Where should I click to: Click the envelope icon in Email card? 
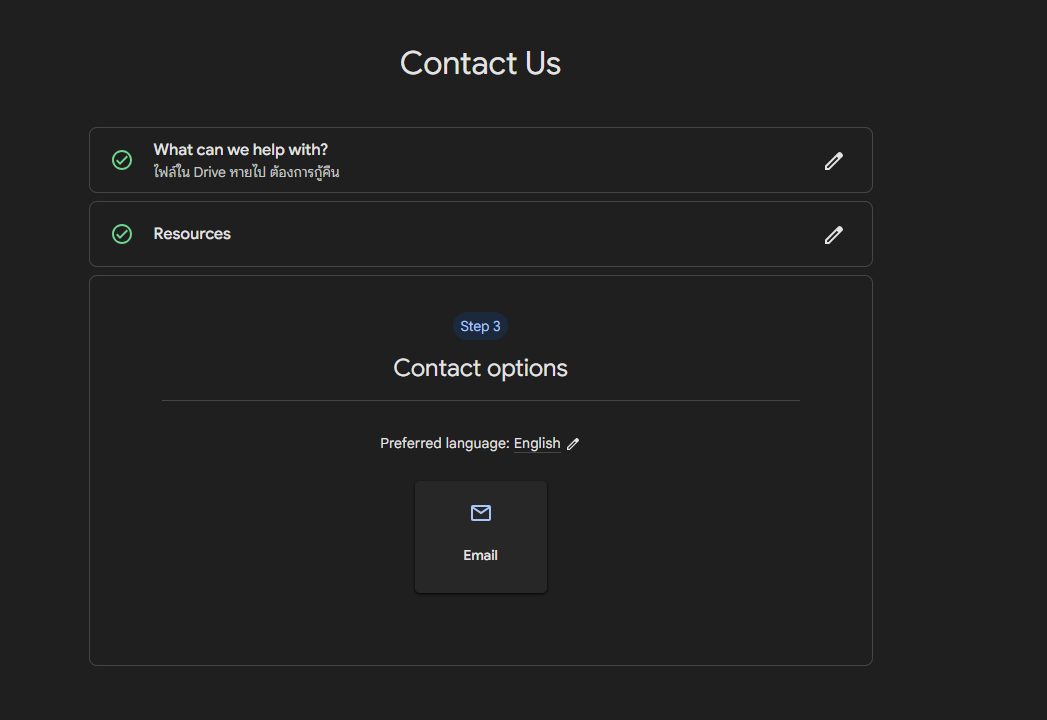481,513
